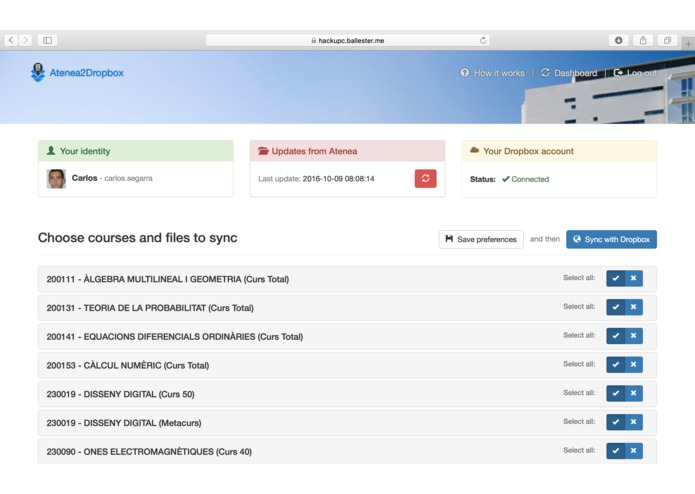The width and height of the screenshot is (695, 494).
Task: Log out of the account
Action: pos(635,73)
